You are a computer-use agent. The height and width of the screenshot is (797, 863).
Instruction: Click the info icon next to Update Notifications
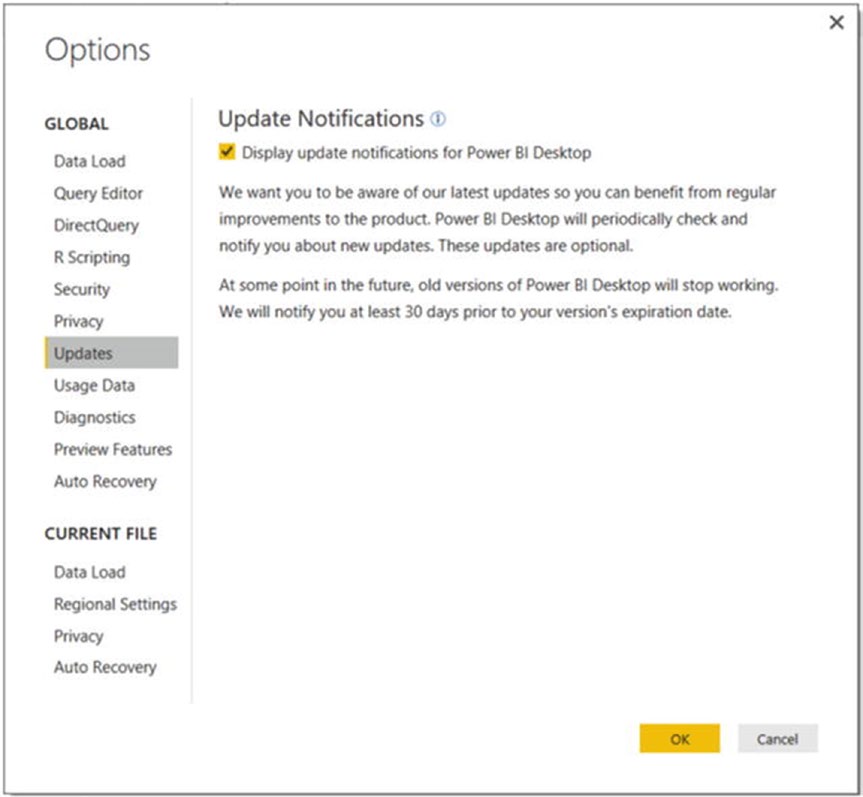(x=438, y=119)
